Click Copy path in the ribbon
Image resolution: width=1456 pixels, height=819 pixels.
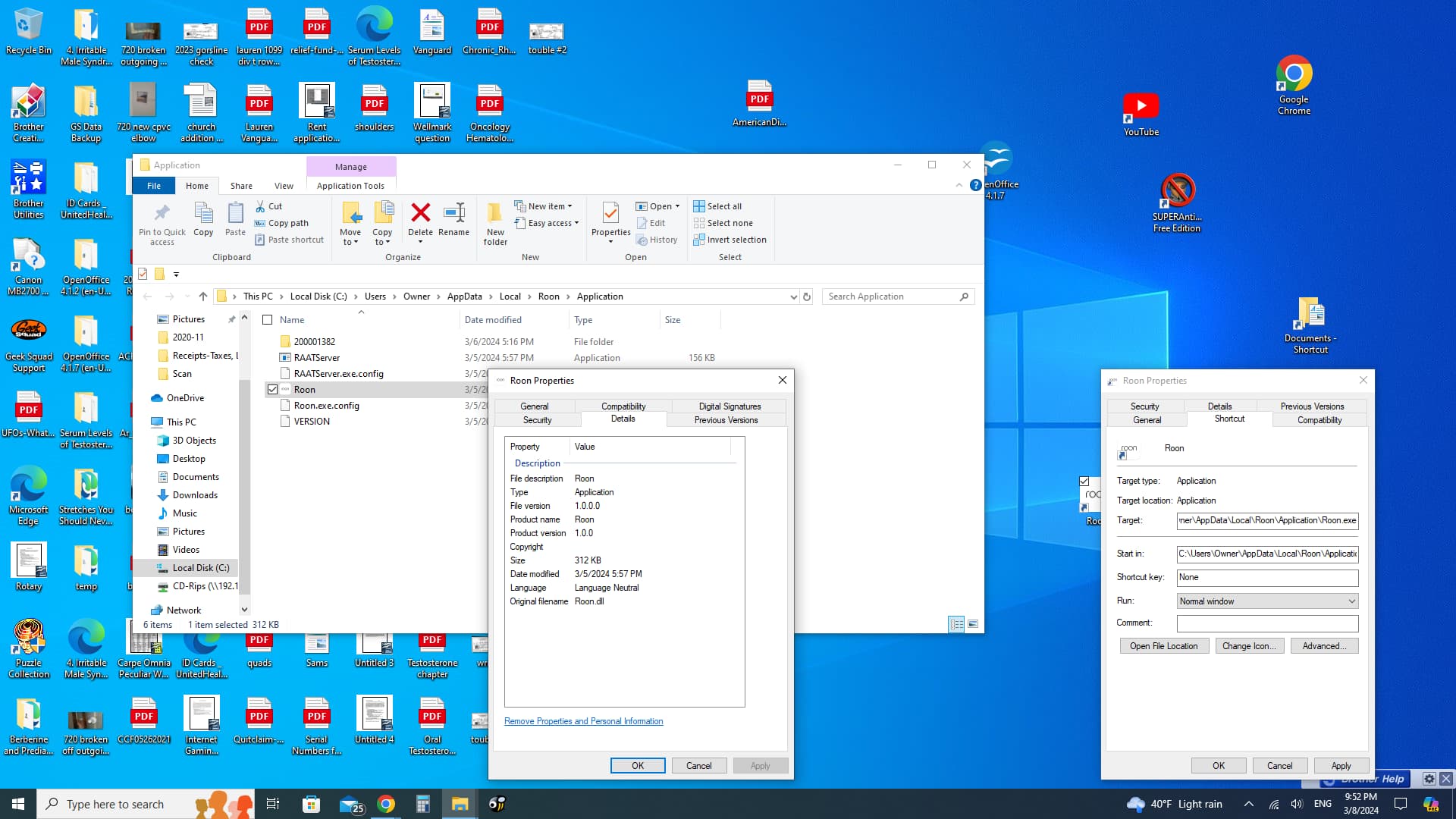click(281, 223)
